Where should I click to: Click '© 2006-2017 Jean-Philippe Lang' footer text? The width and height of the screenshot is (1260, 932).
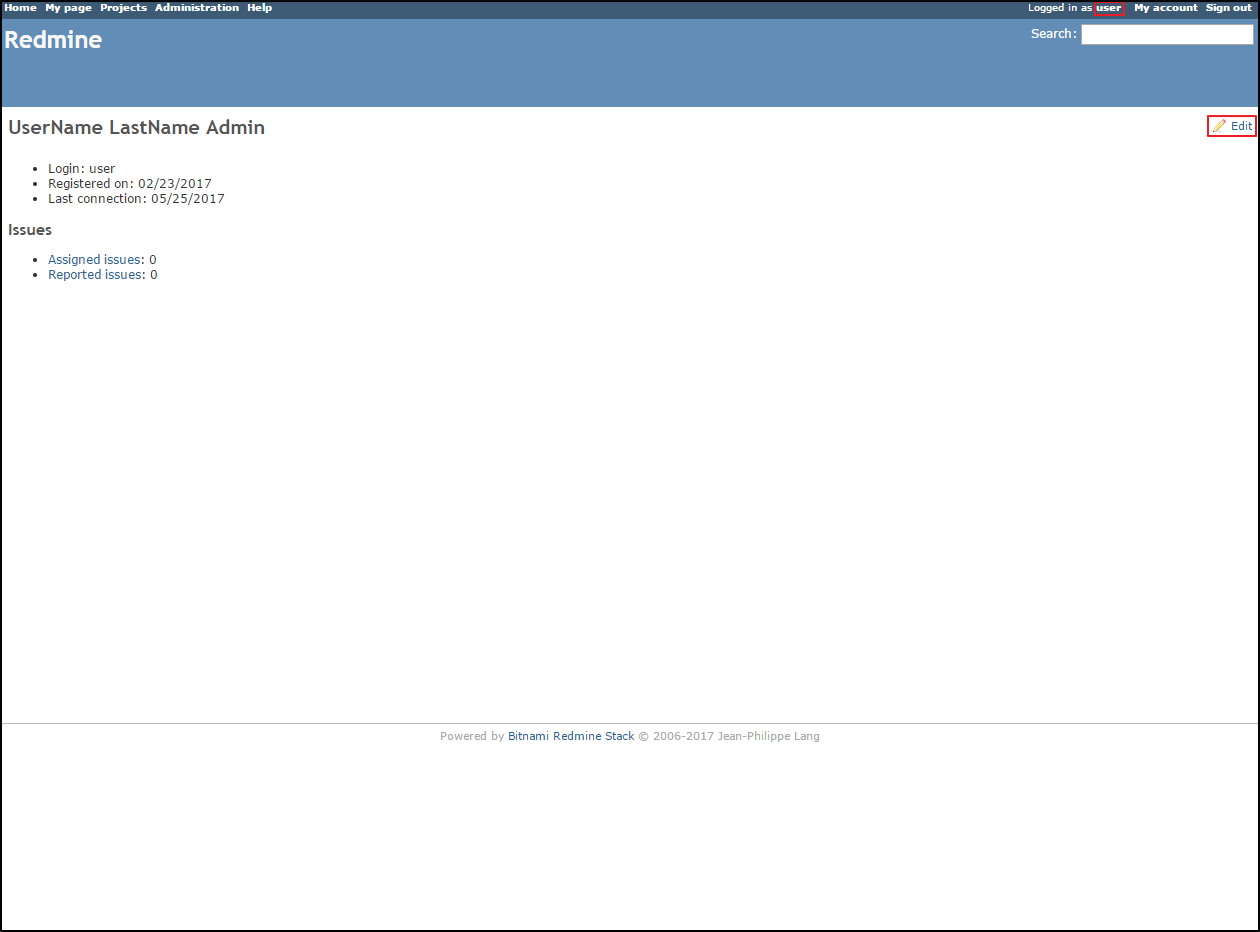(729, 736)
